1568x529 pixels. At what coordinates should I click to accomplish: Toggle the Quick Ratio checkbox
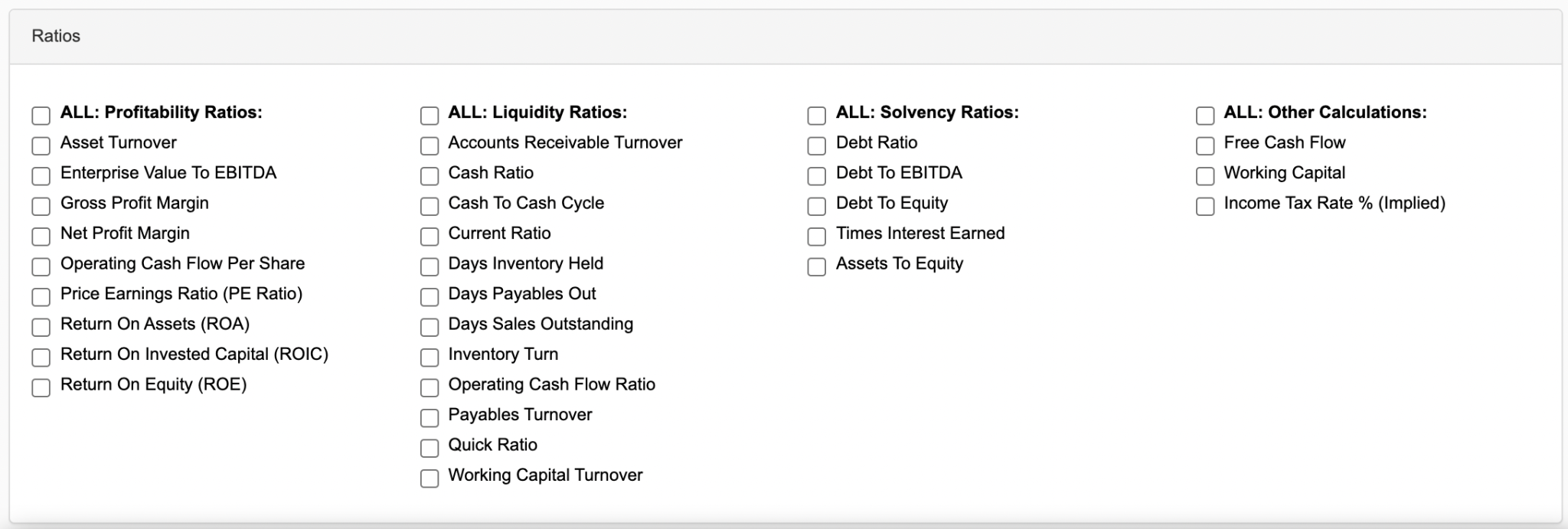point(430,448)
